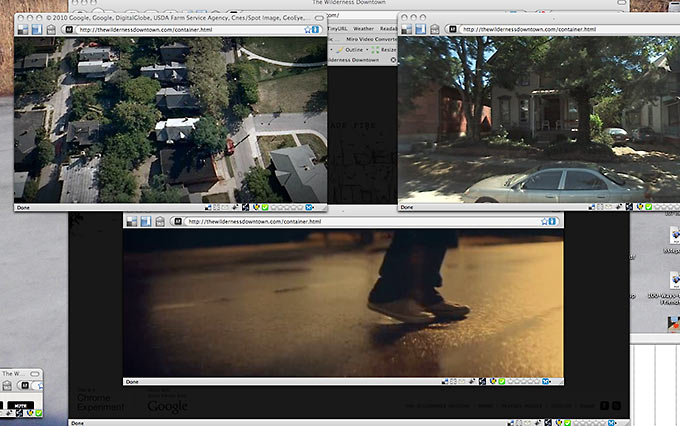Bookmark the page with the star in the satellite-view window
This screenshot has height=426, width=680.
pyautogui.click(x=307, y=29)
